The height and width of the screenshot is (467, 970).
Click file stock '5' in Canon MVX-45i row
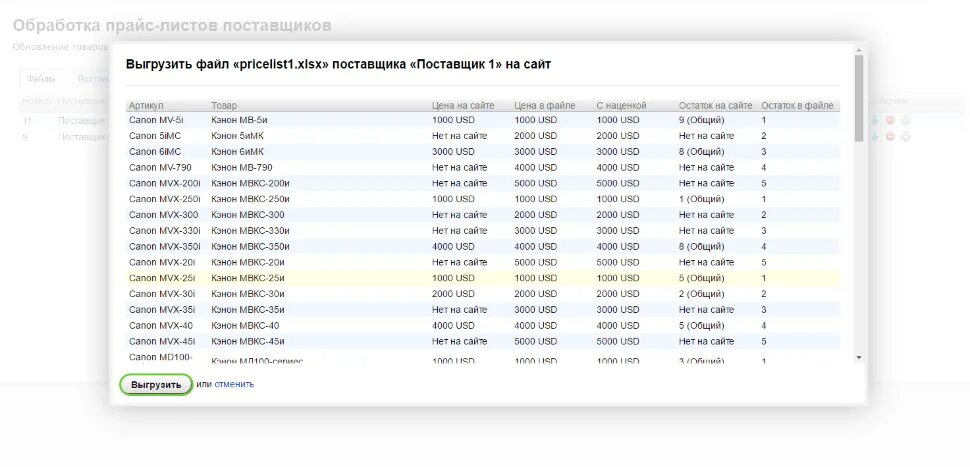pos(764,341)
